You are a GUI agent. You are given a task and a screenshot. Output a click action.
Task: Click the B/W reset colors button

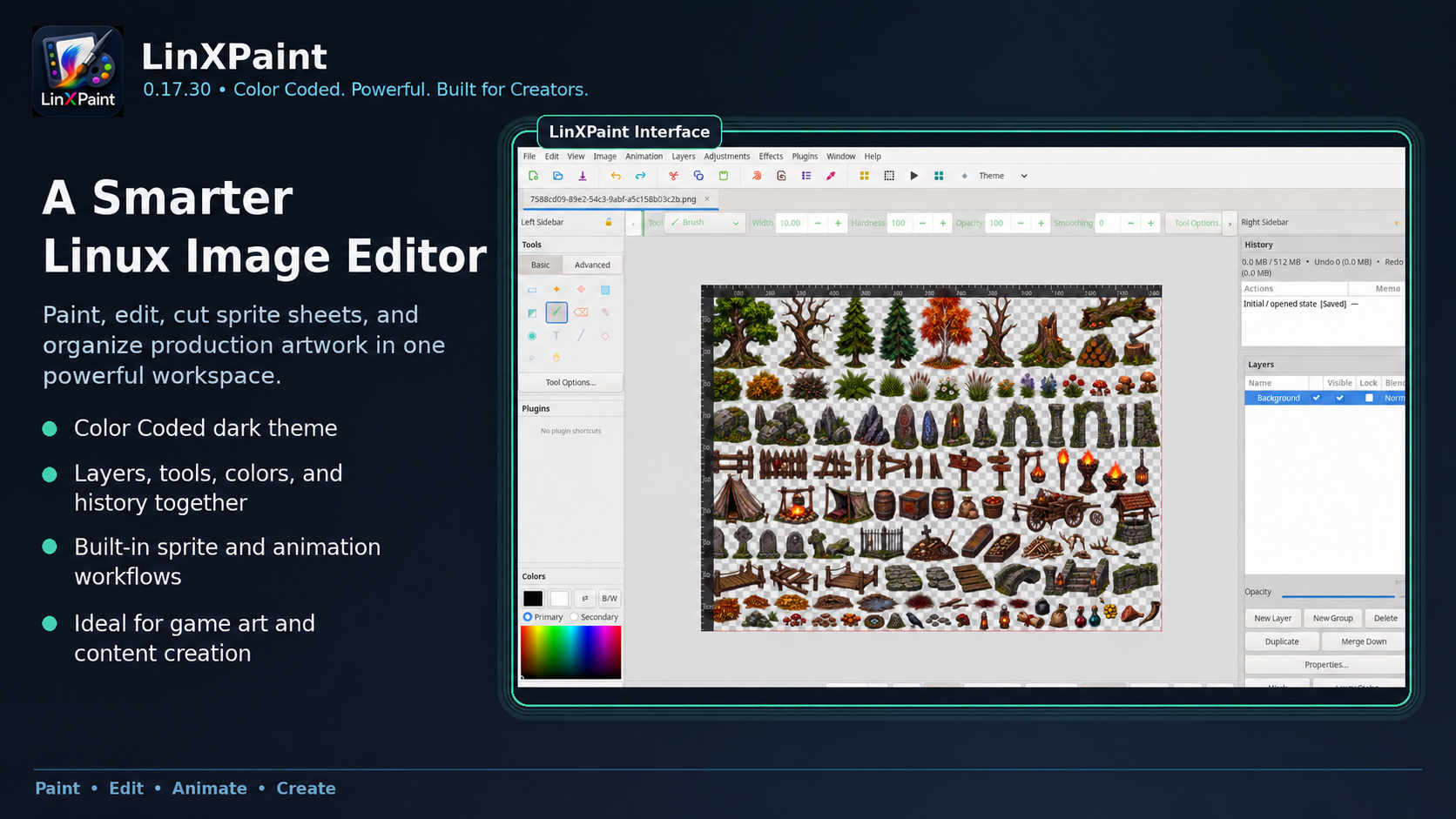click(x=610, y=598)
